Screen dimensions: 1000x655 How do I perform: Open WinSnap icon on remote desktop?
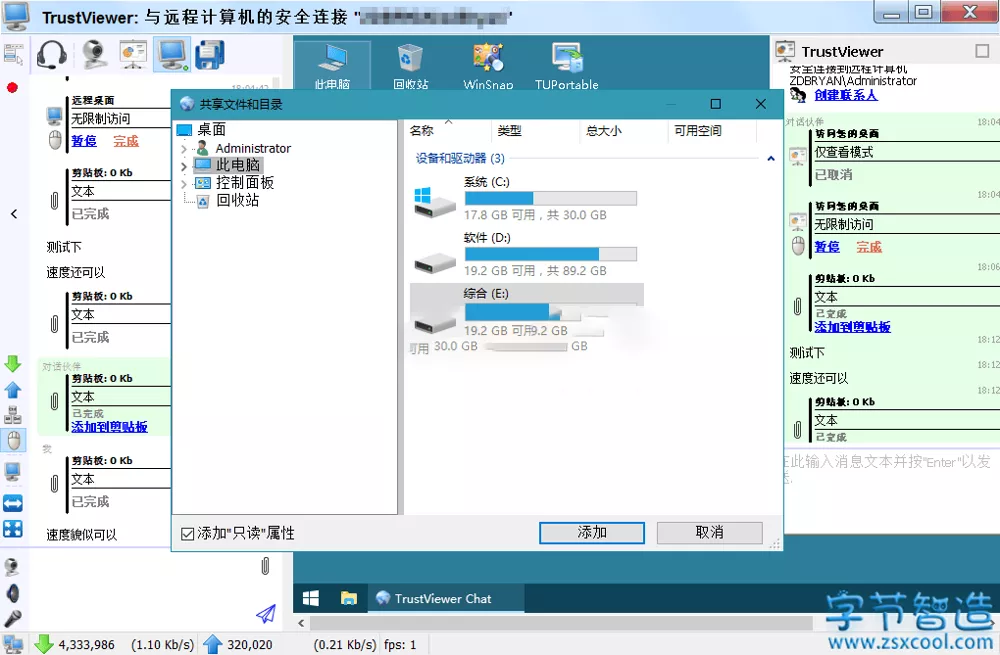[x=488, y=66]
